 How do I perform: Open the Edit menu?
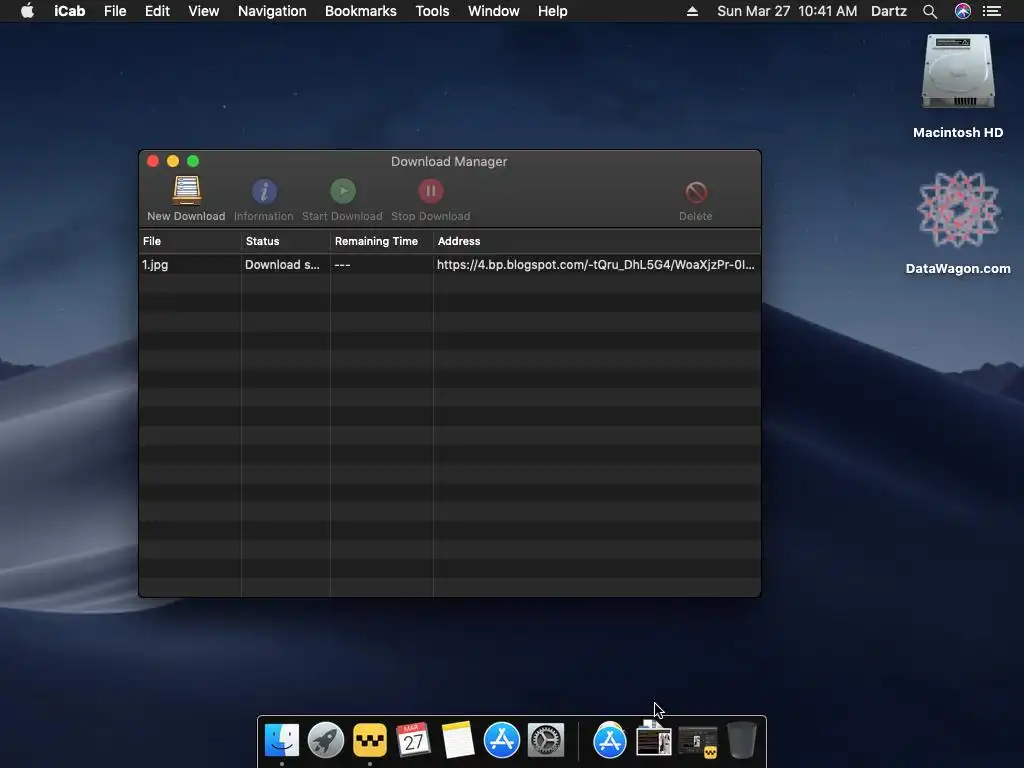[157, 11]
